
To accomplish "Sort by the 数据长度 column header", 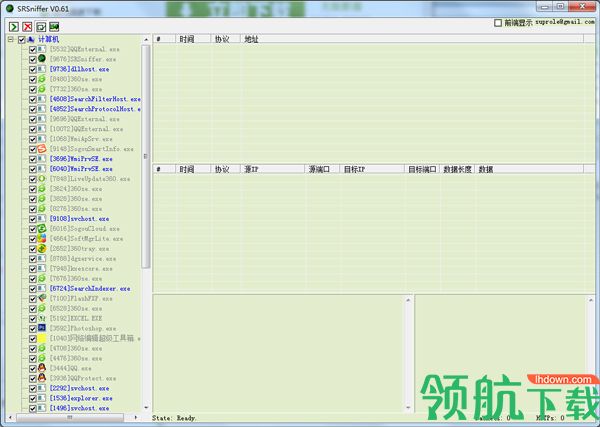I will coord(457,169).
